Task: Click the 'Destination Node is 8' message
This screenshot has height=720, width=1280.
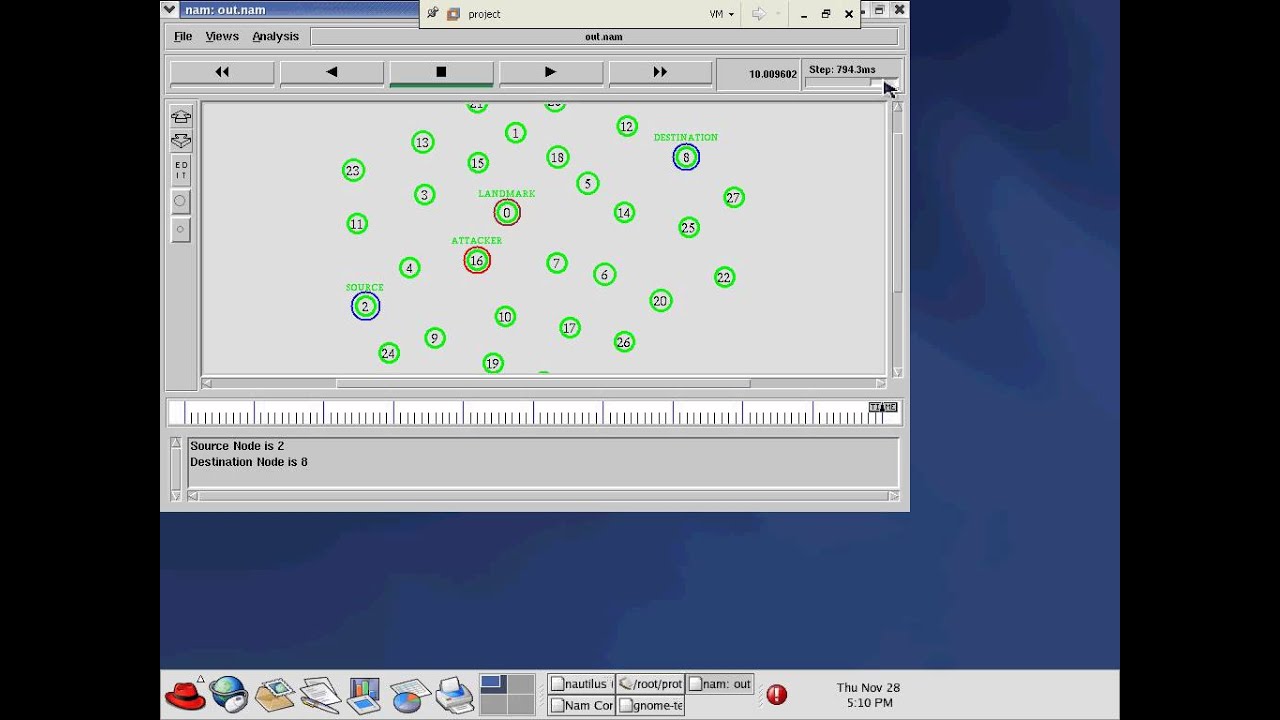Action: (249, 462)
